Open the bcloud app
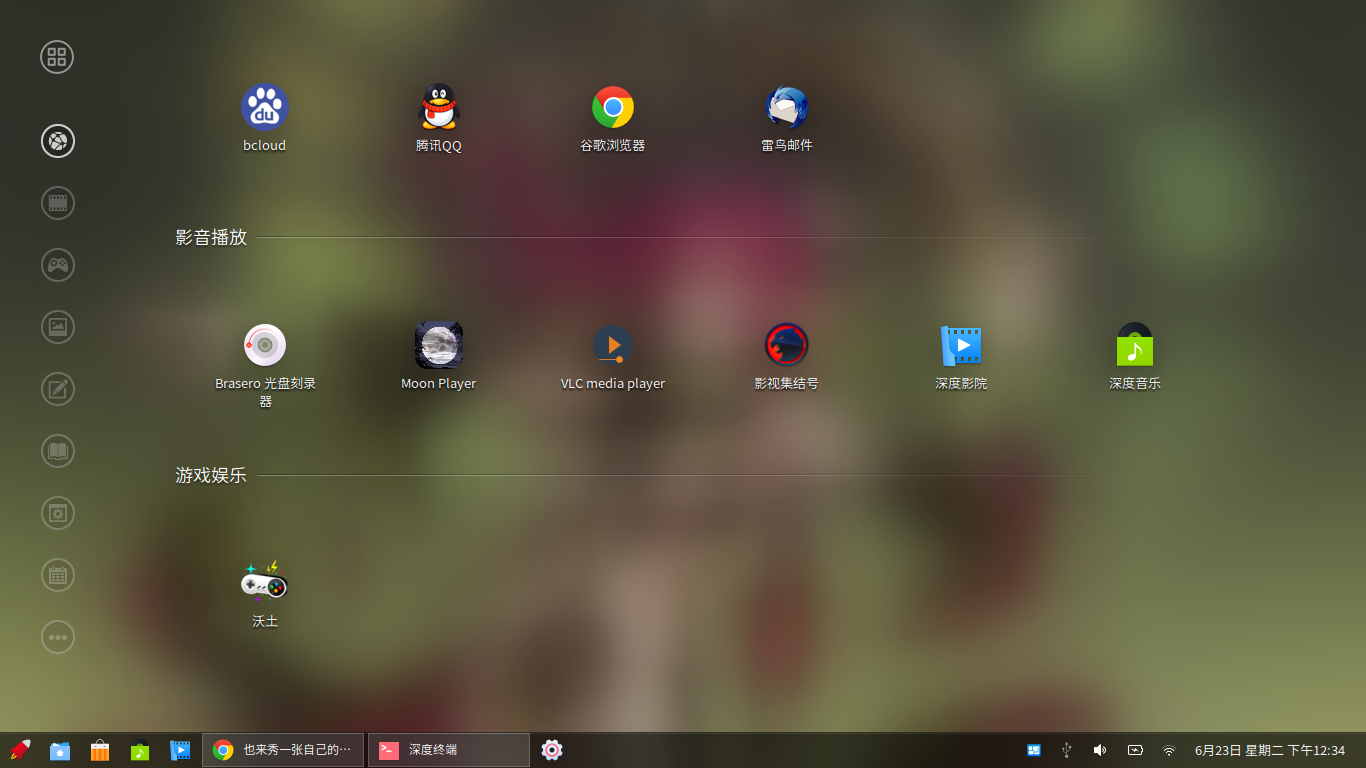This screenshot has width=1366, height=768. pos(265,108)
